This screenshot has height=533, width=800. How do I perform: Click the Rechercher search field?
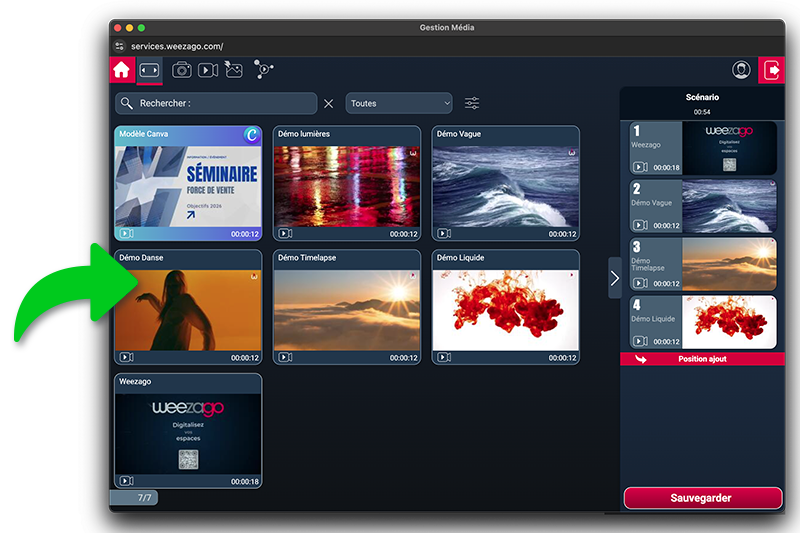point(225,103)
